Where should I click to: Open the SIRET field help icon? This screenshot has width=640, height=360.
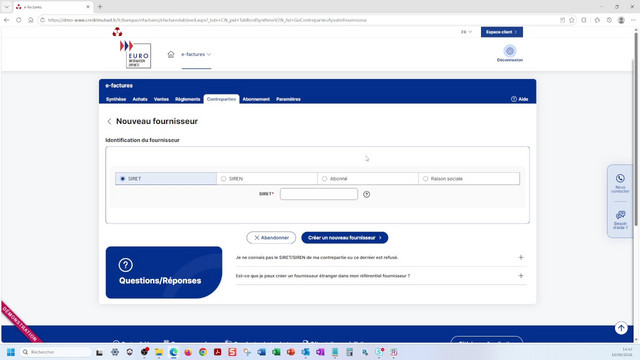click(x=367, y=194)
